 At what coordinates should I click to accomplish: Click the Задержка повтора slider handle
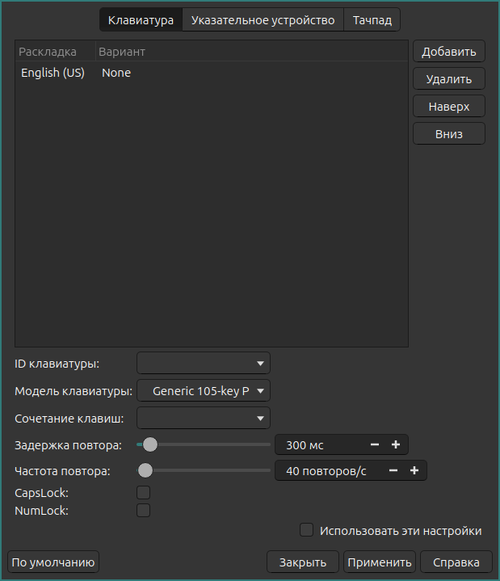150,445
